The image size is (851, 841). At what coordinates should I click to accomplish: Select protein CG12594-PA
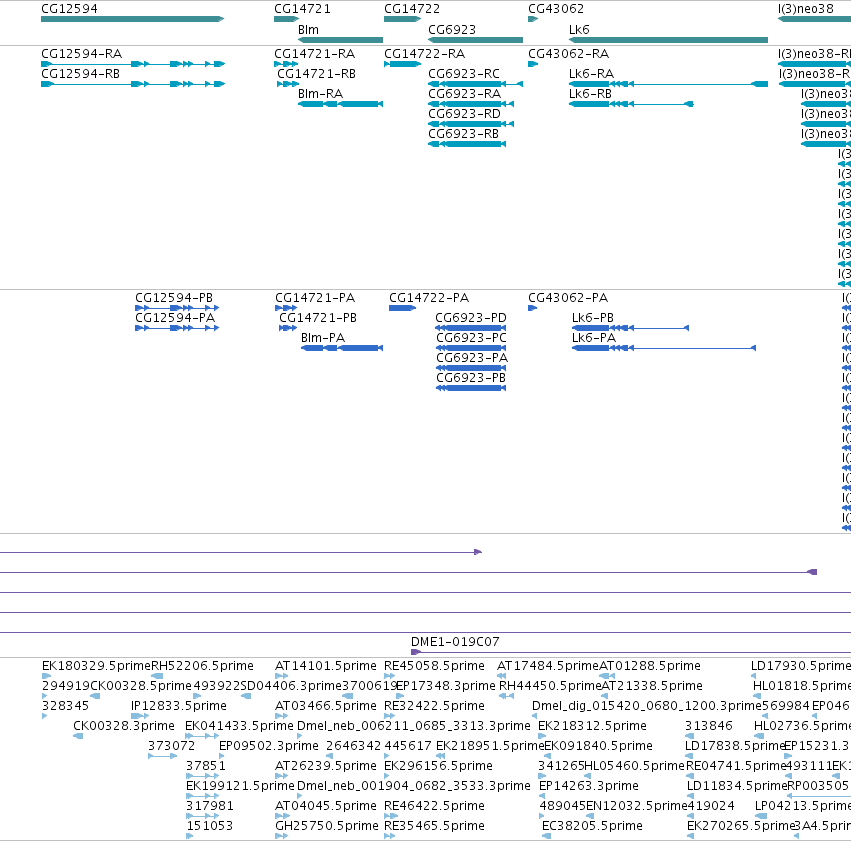tap(175, 318)
